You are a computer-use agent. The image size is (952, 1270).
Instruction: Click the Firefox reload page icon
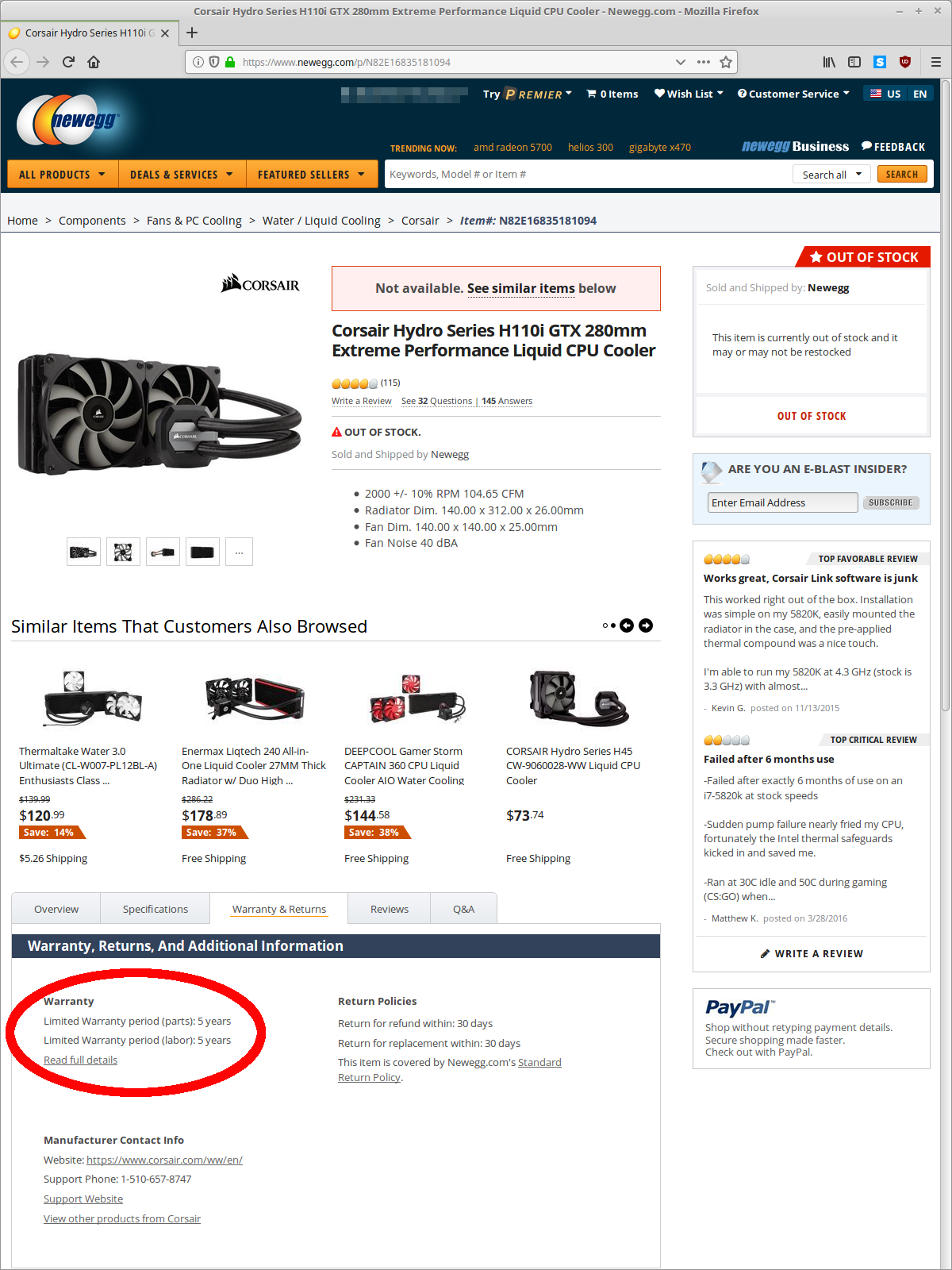68,62
